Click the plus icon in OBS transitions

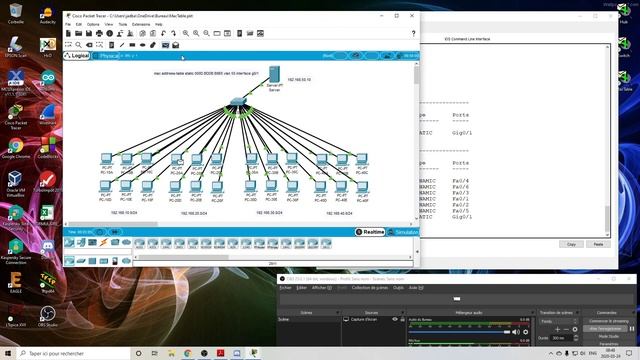(557, 329)
